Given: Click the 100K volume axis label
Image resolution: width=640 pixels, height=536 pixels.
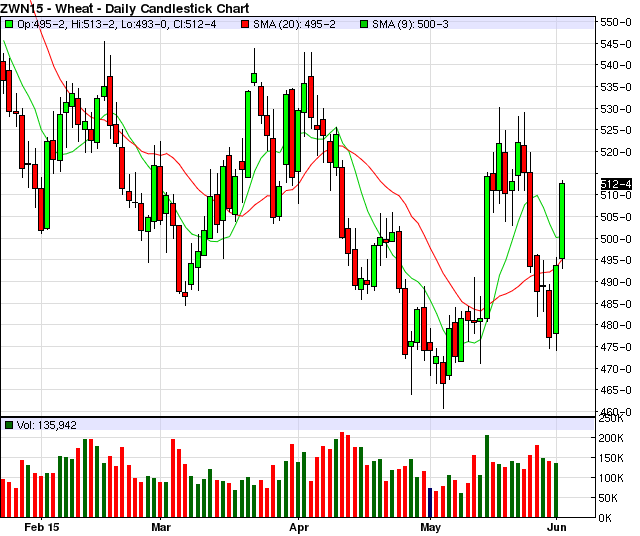Looking at the screenshot, I should (611, 478).
